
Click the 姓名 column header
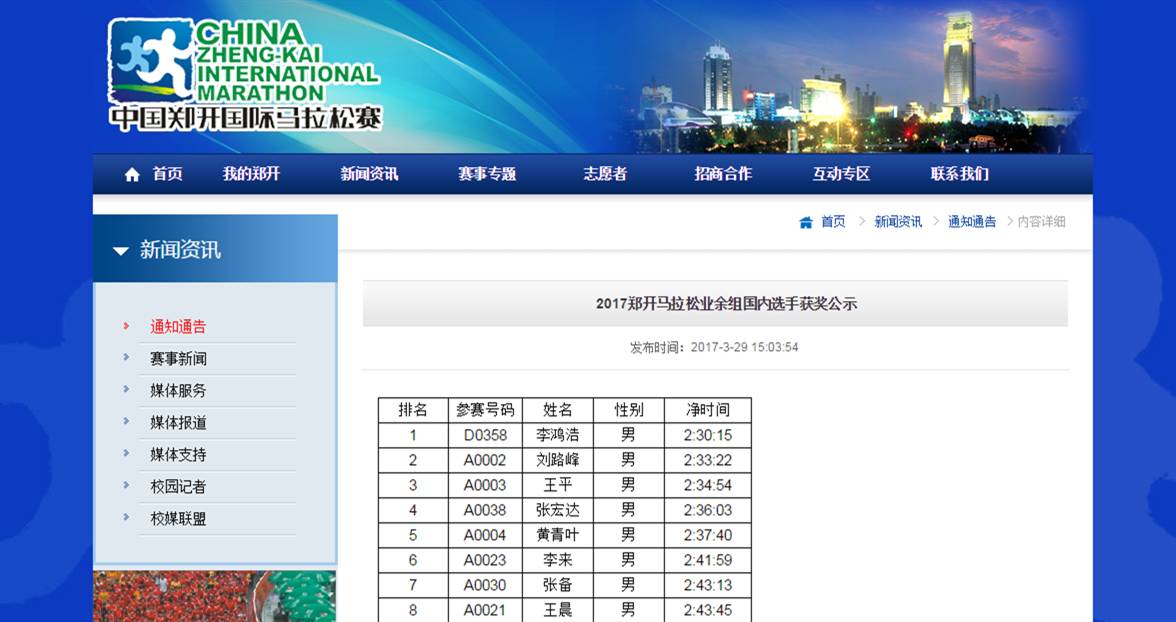coord(557,410)
